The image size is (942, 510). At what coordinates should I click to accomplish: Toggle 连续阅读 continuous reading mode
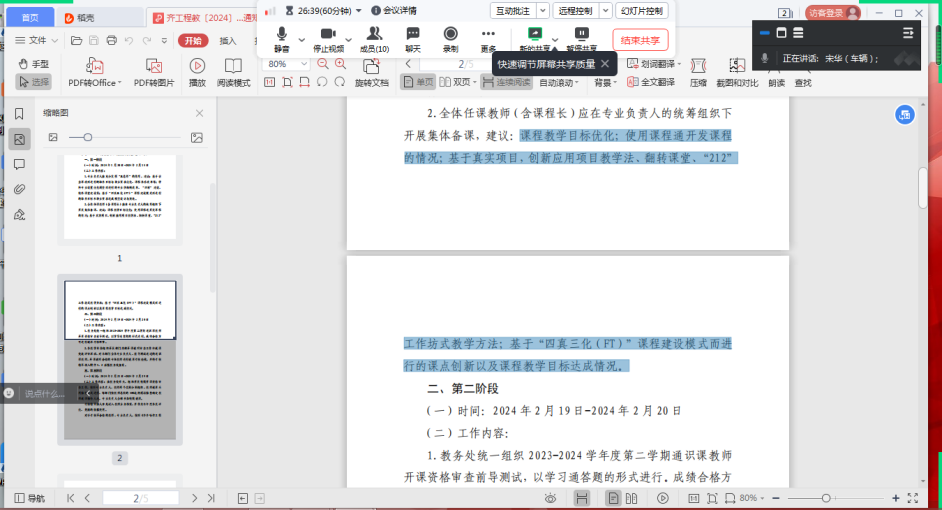pos(506,82)
